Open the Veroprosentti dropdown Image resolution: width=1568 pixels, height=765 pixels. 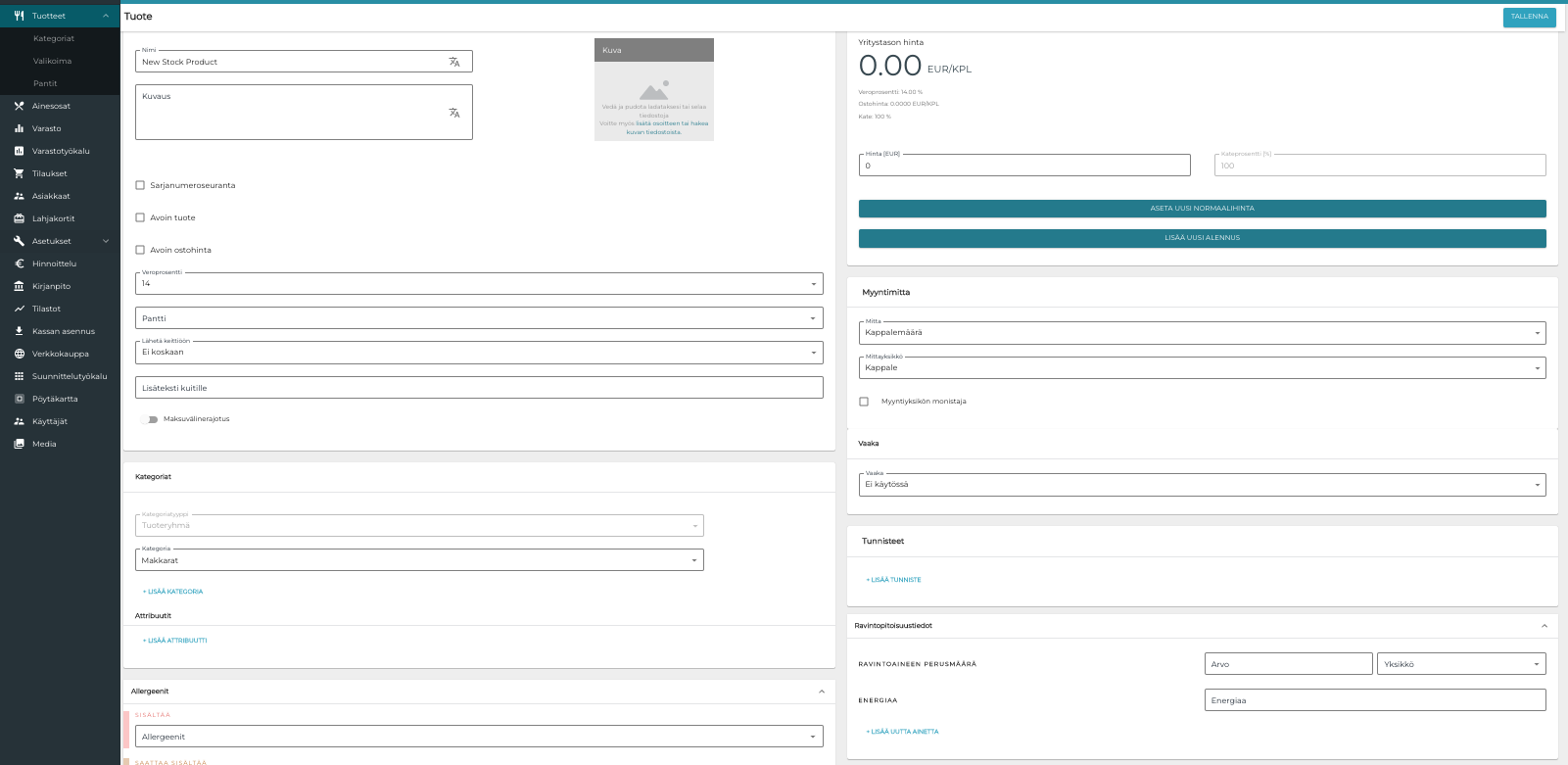[478, 284]
